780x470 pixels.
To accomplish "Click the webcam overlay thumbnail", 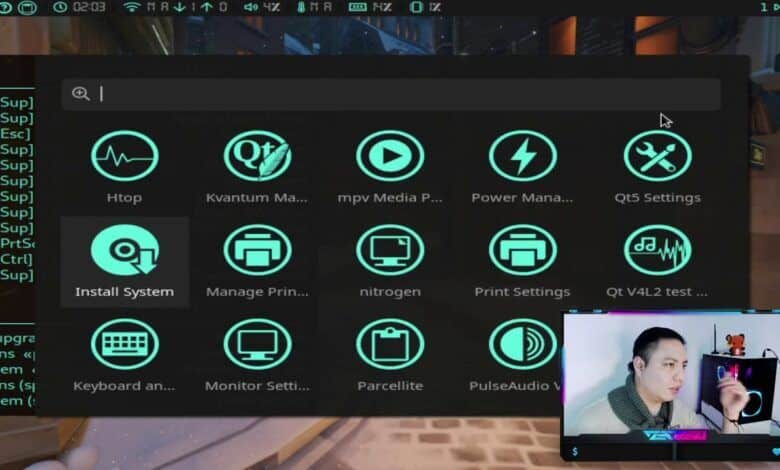I will tap(671, 385).
